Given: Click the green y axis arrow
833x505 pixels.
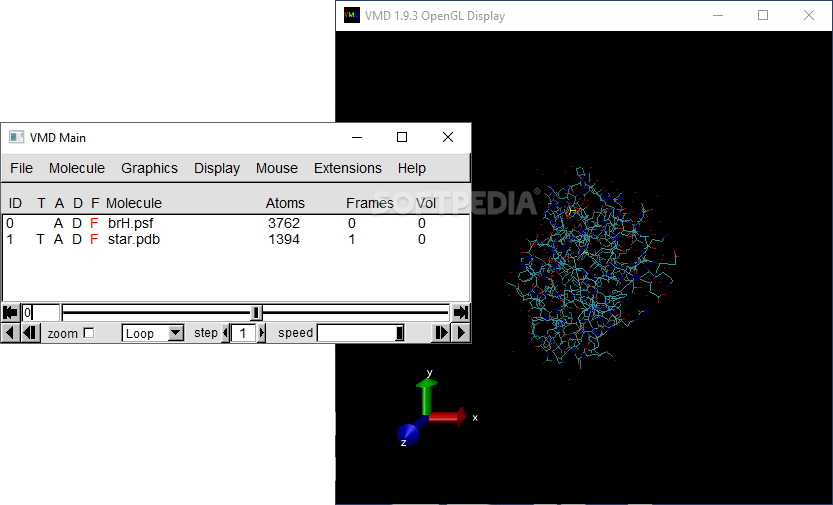Looking at the screenshot, I should [426, 397].
